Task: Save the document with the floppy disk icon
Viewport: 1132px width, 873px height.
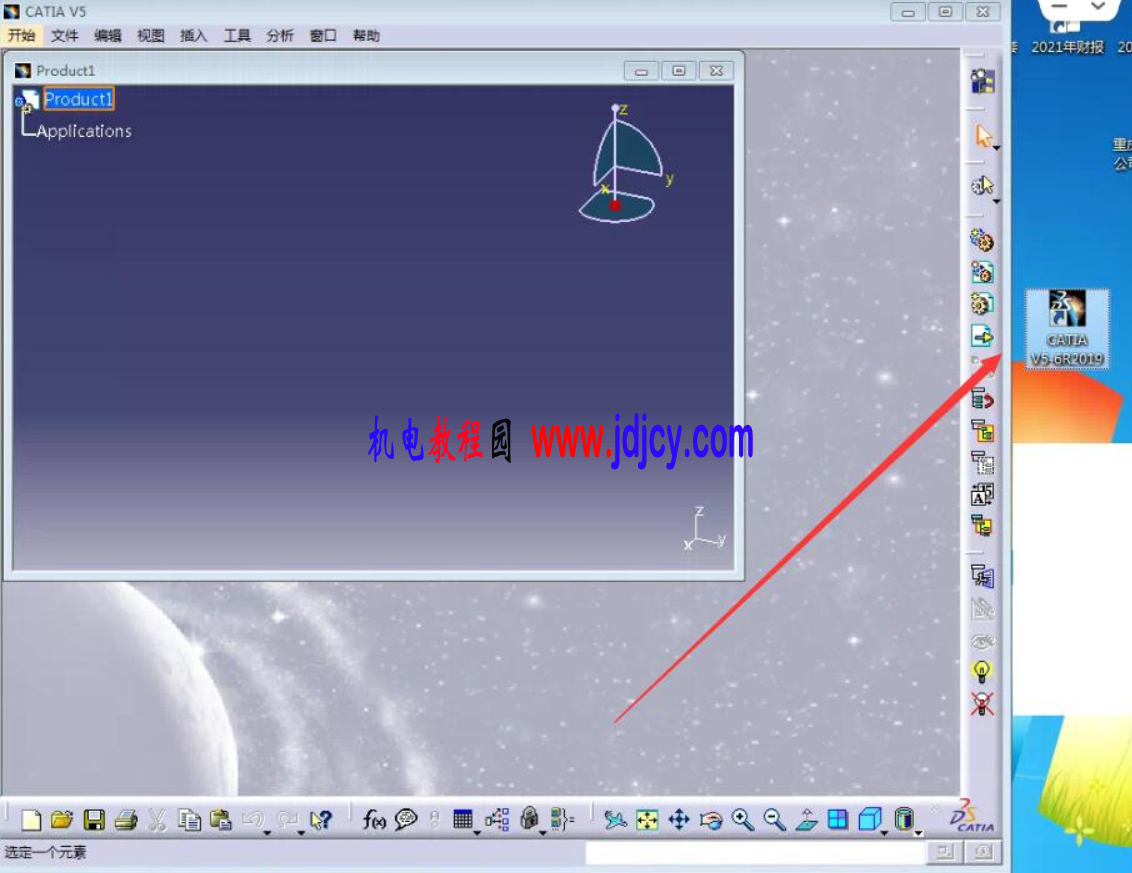Action: tap(94, 820)
